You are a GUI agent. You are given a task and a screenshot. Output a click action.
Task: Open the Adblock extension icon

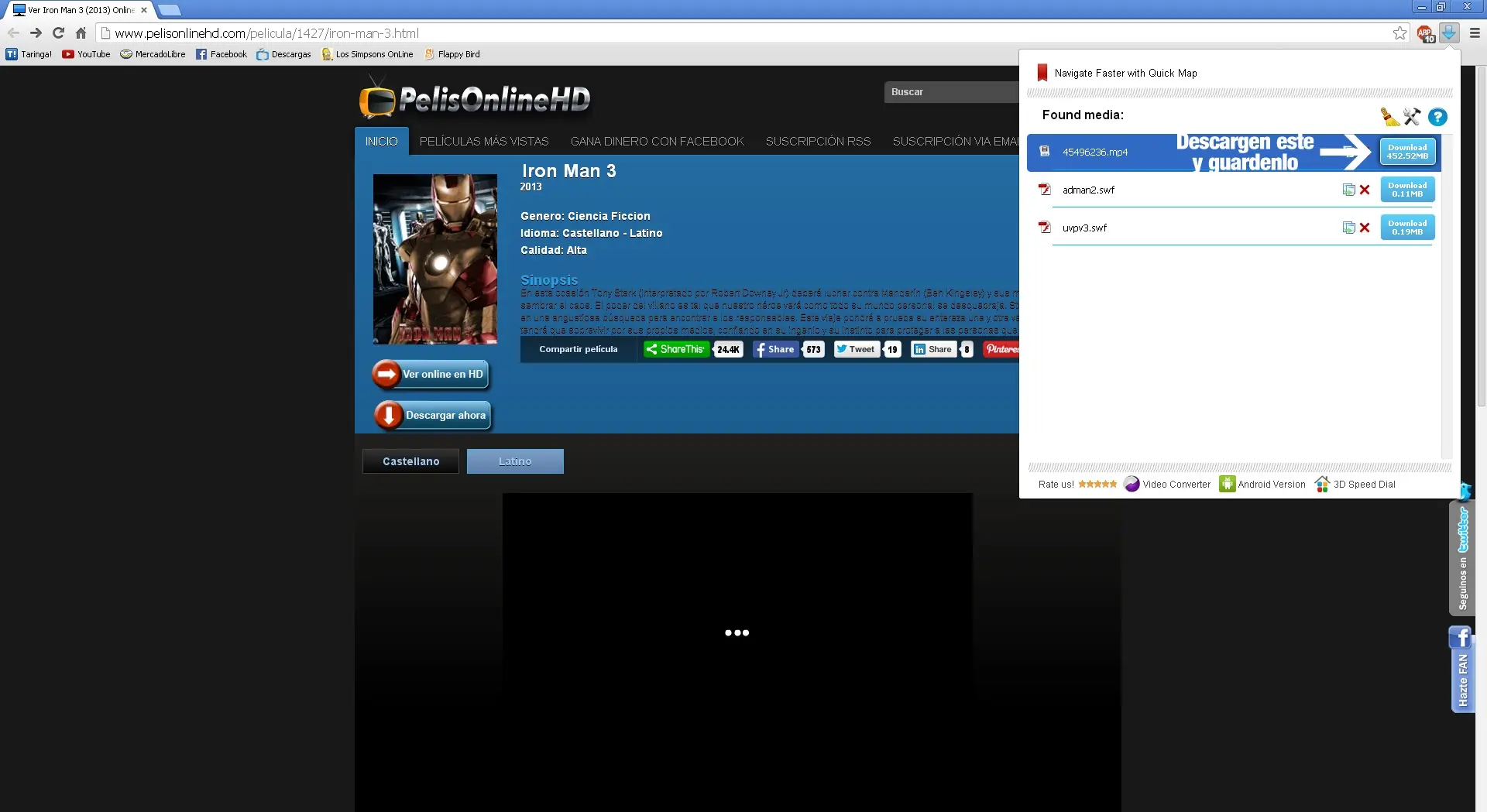coord(1426,33)
